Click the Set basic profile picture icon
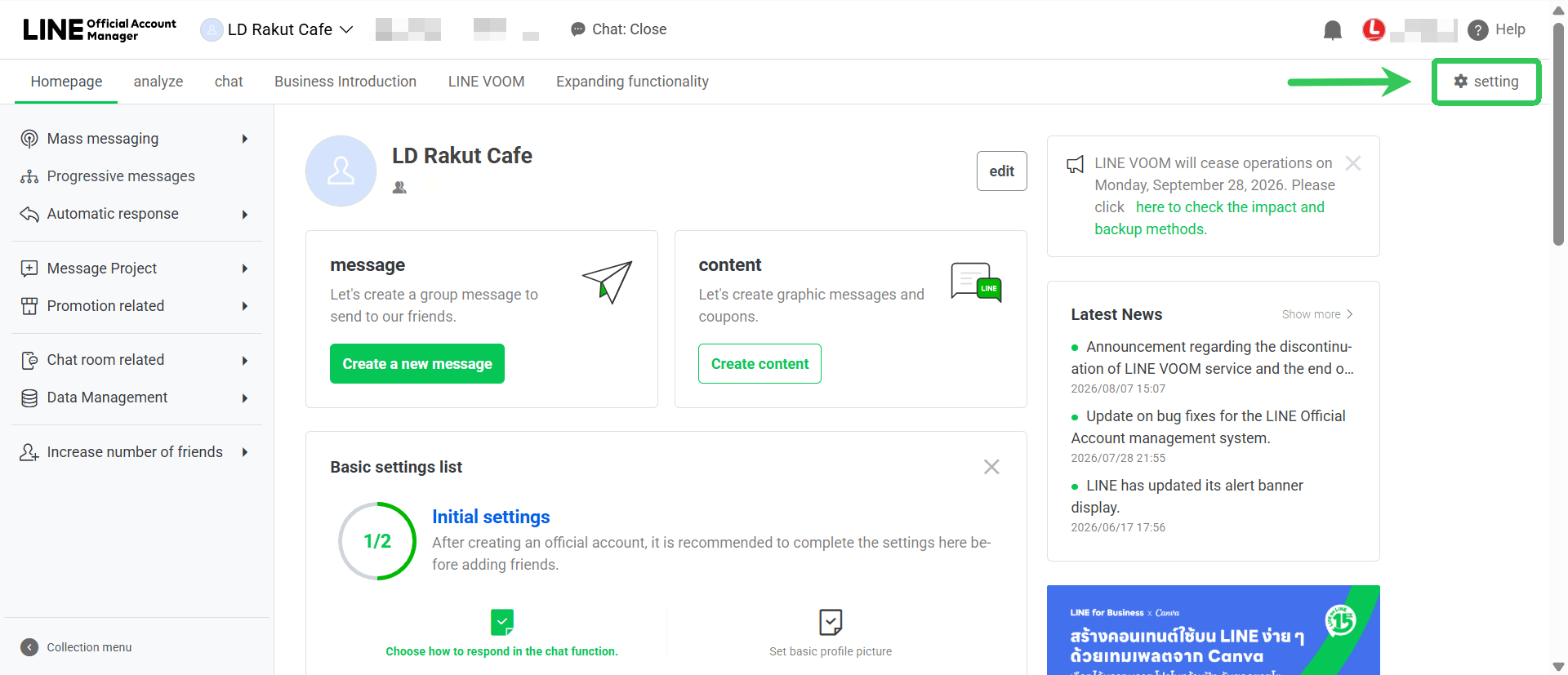Screen dimensions: 1568x675 831,622
